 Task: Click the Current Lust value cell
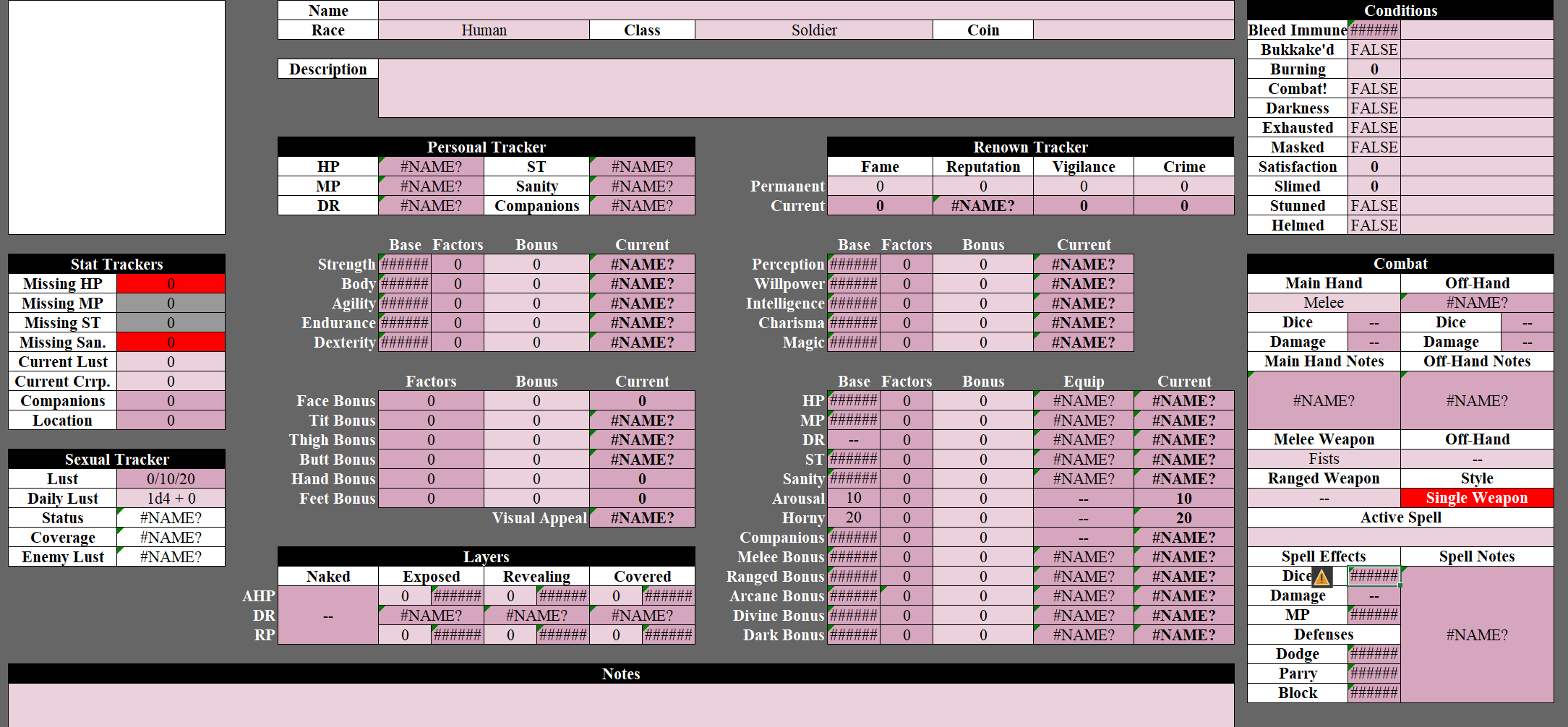(x=171, y=361)
